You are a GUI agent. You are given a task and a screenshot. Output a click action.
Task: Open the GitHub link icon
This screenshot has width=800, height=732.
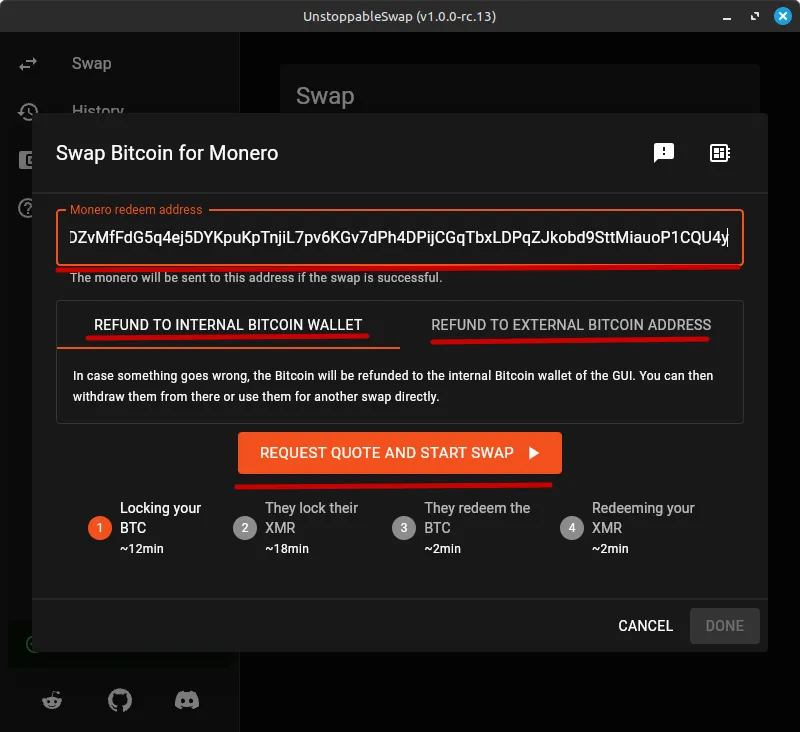120,700
